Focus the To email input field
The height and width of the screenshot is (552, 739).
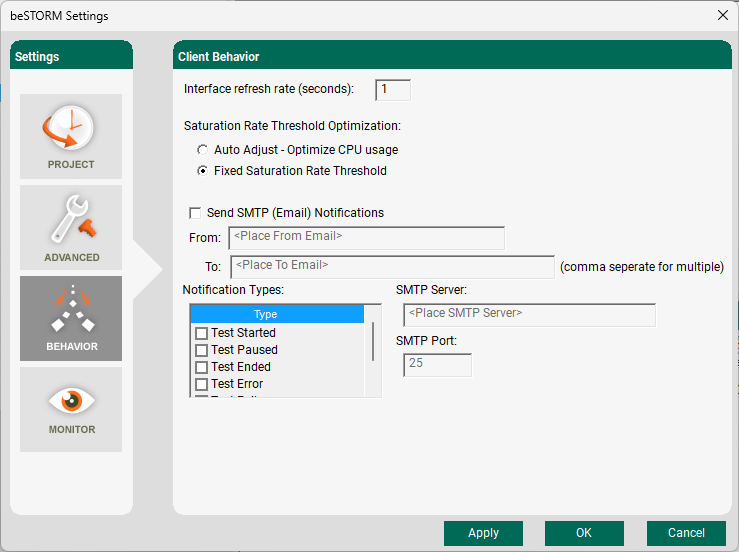click(392, 266)
